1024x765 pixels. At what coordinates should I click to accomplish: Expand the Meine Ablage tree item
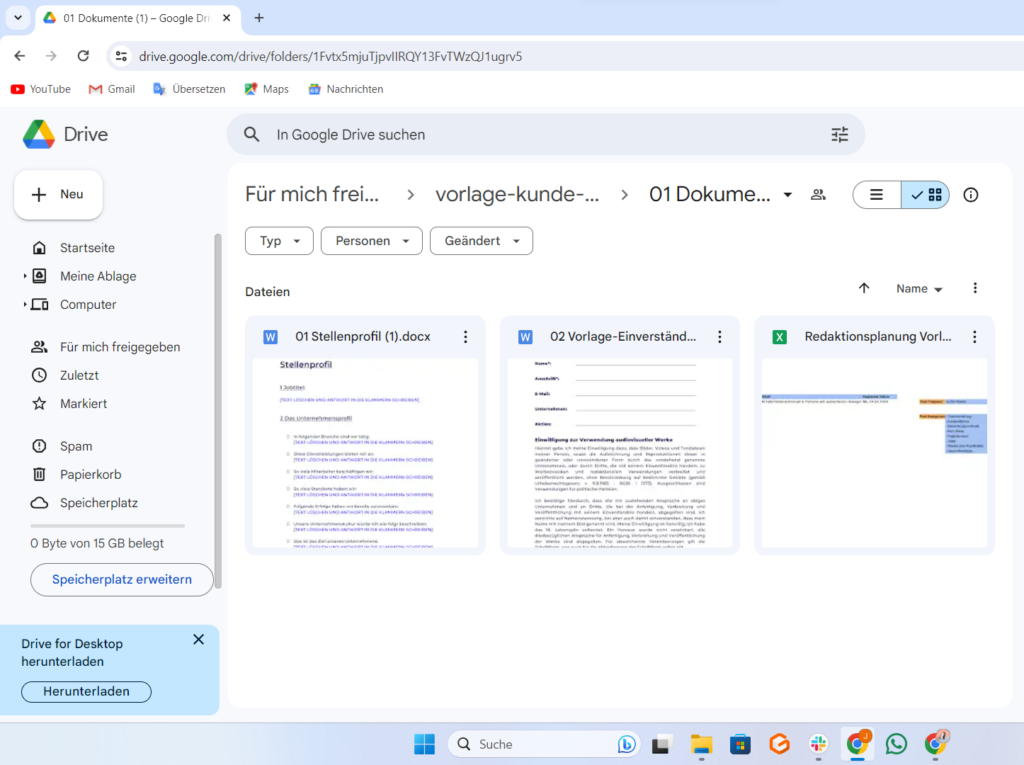(x=25, y=276)
